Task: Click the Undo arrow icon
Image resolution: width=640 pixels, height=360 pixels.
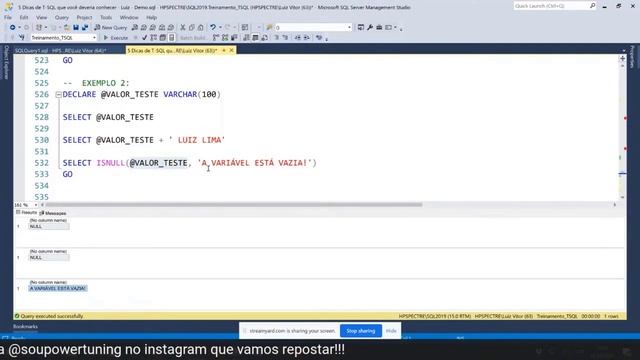Action: point(213,27)
